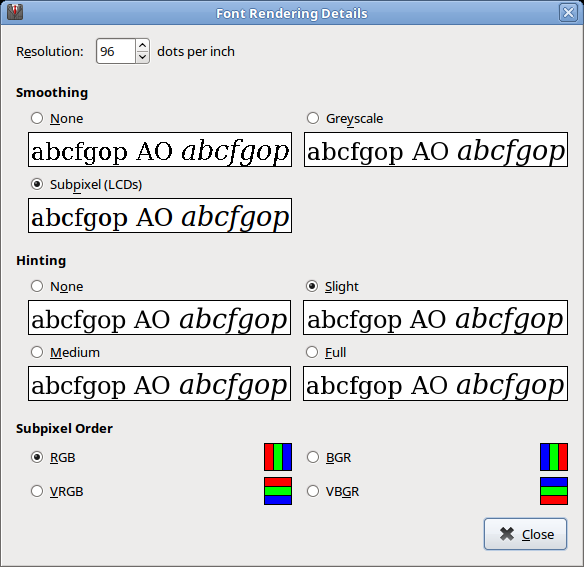Click the BGR subpixel order color icon
584x567 pixels.
[x=554, y=457]
